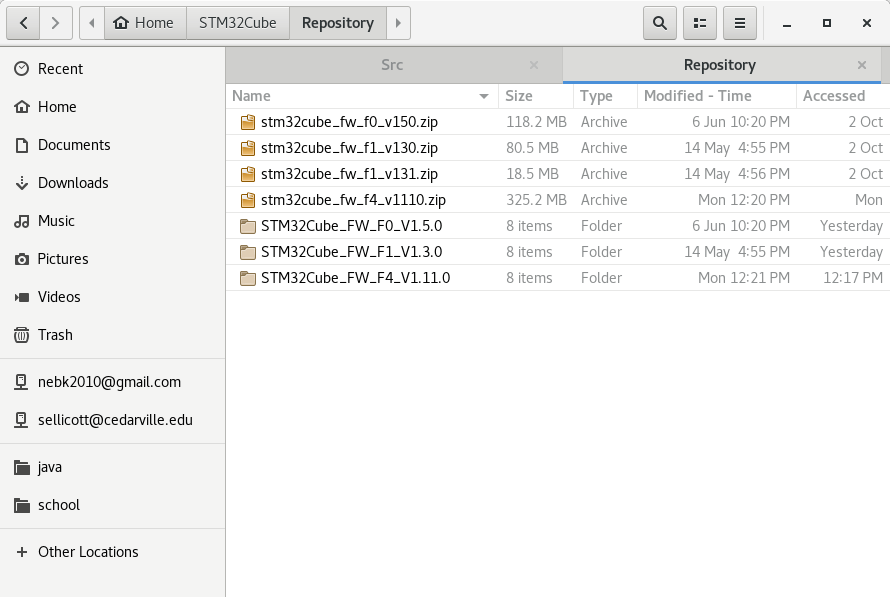Click the Downloads arrow icon in sidebar
The image size is (890, 597).
coord(22,183)
